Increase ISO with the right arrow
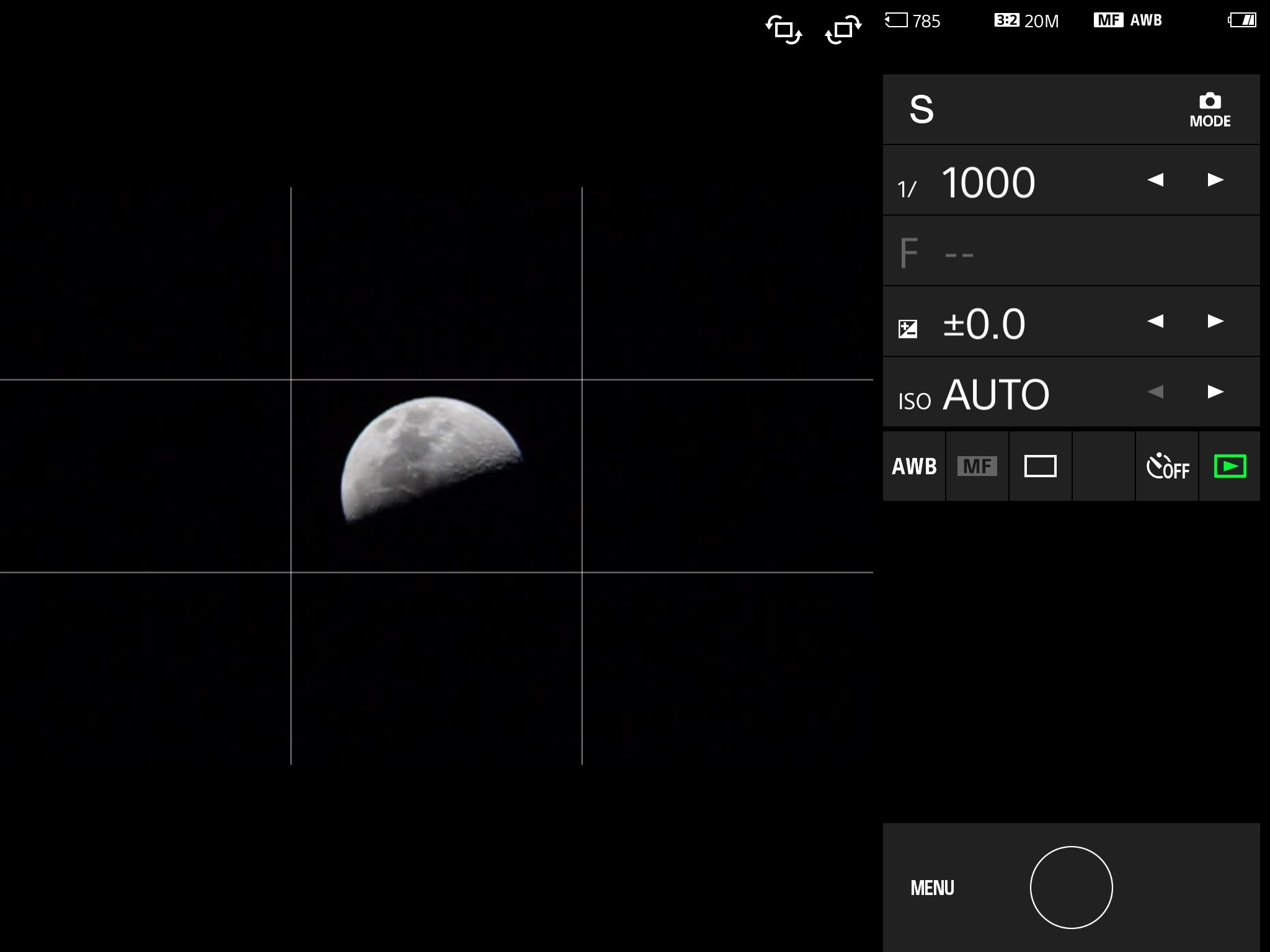This screenshot has width=1270, height=952. [1215, 392]
